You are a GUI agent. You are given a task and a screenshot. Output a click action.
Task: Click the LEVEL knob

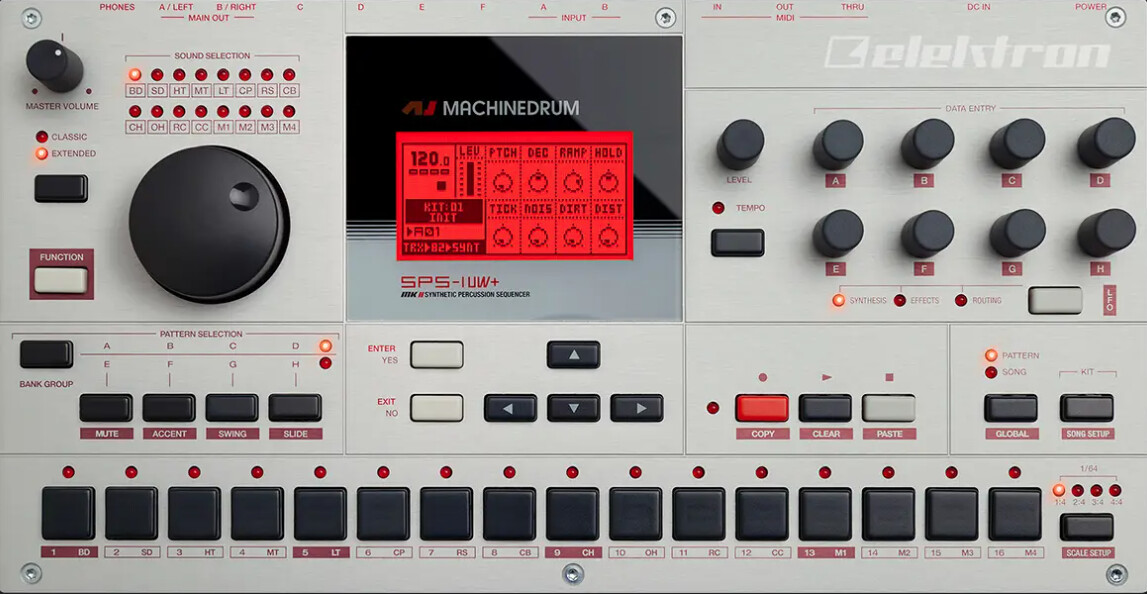pyautogui.click(x=740, y=144)
